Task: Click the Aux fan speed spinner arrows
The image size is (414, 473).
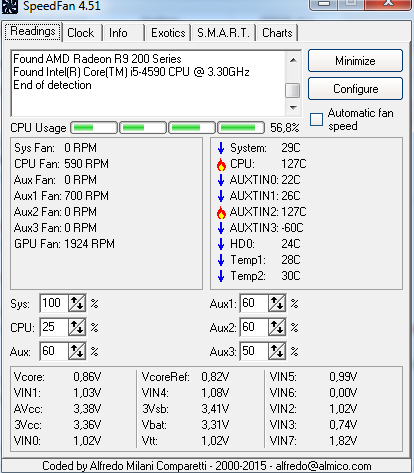Action: pos(77,351)
